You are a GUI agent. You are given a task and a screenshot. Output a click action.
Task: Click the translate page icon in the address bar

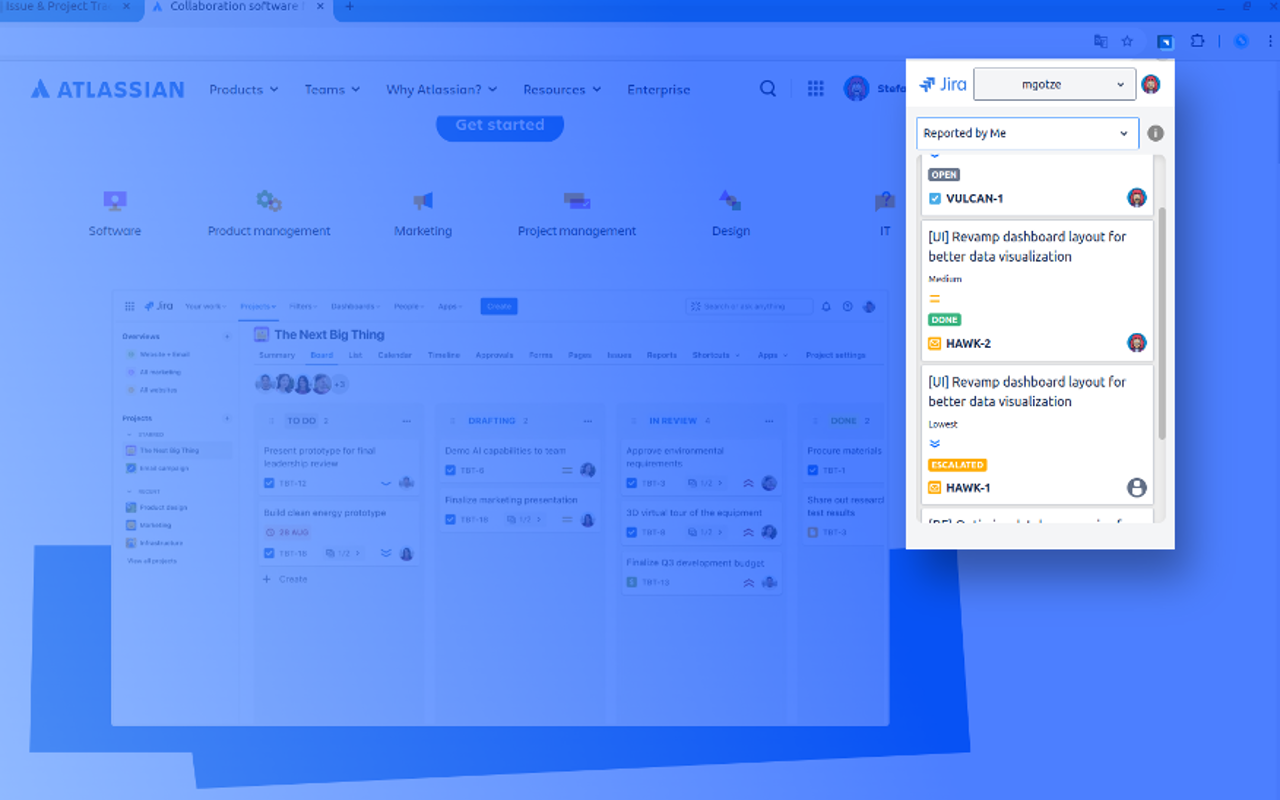[x=1101, y=41]
